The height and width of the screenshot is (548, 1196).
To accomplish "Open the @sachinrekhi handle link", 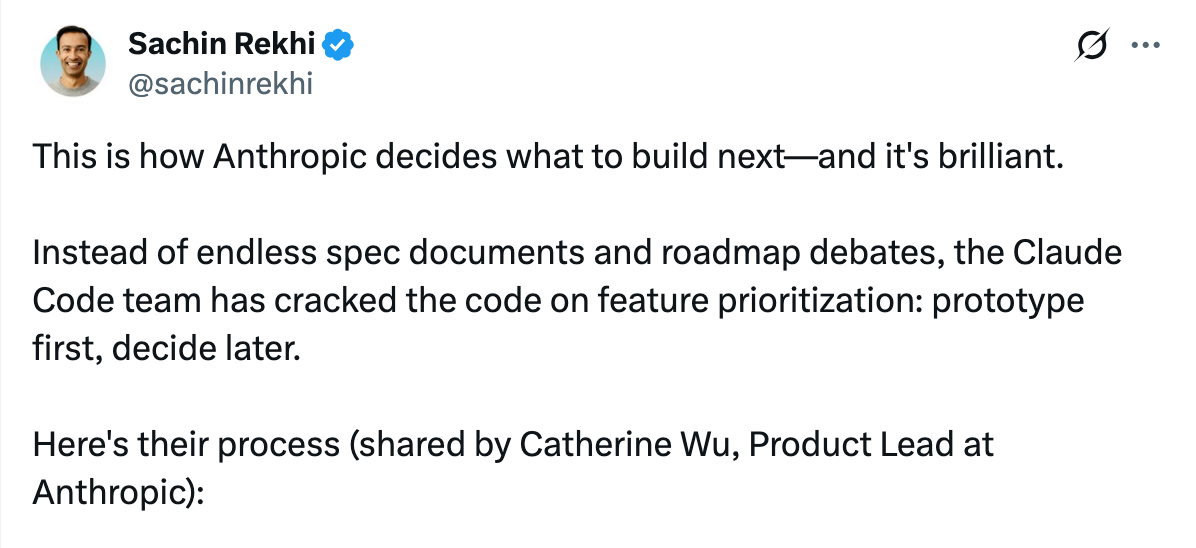I will pyautogui.click(x=220, y=83).
